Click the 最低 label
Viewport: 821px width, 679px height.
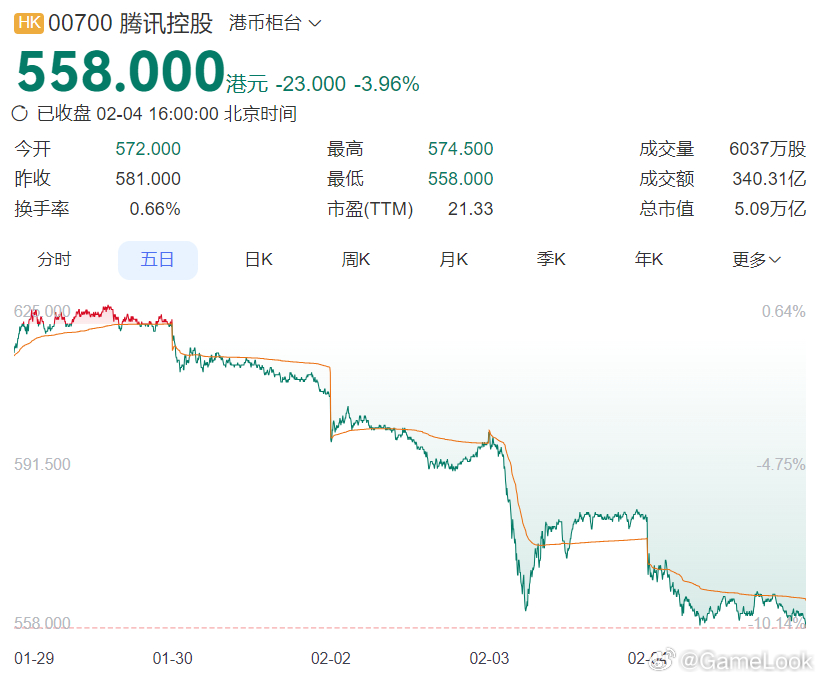[345, 179]
